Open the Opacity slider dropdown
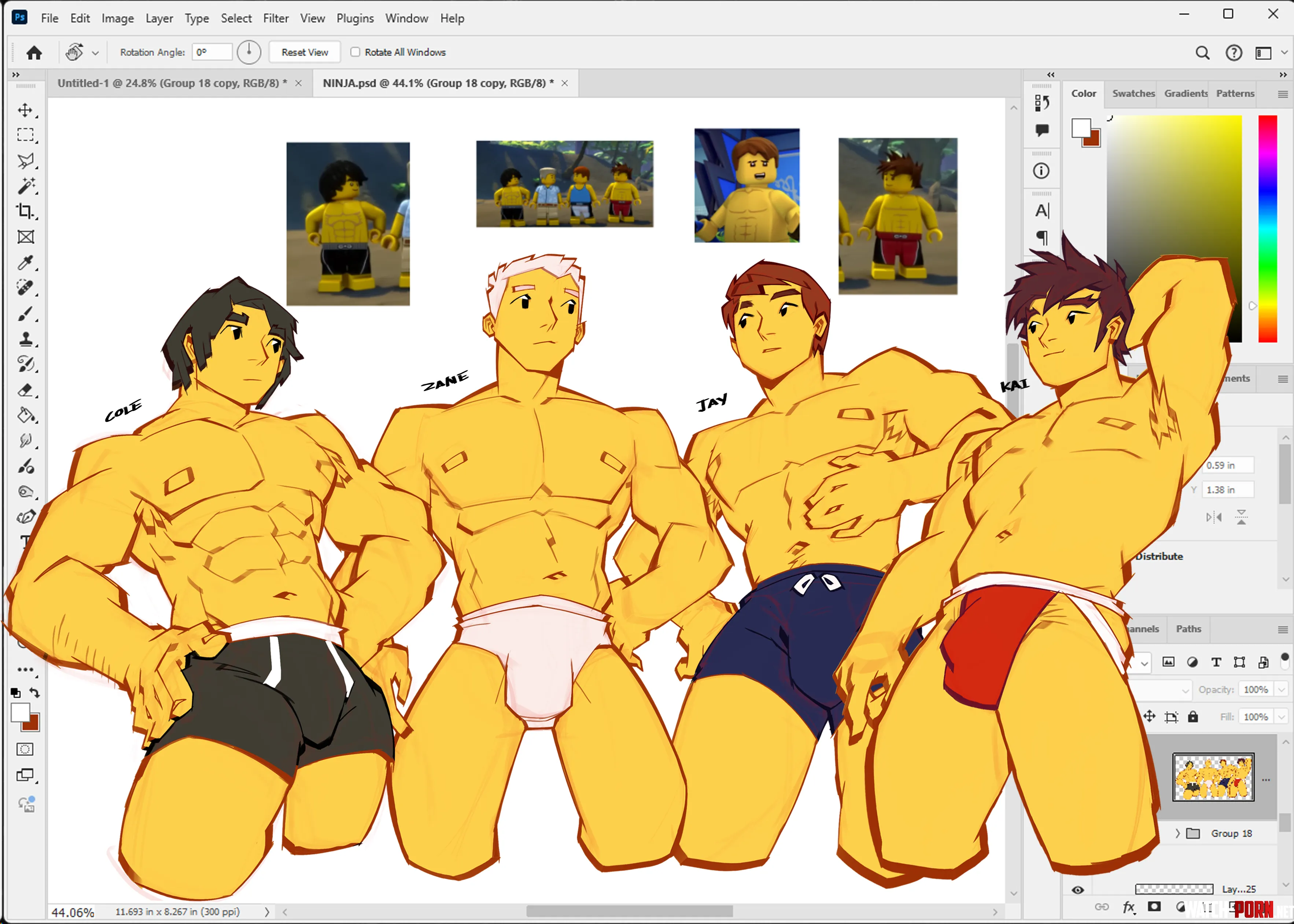1294x924 pixels. (x=1282, y=689)
